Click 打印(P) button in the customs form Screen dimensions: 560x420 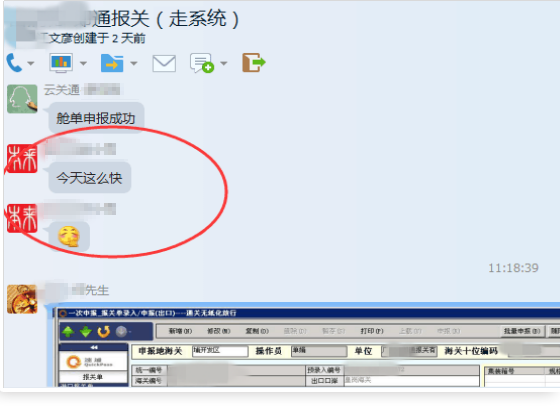[x=372, y=331]
